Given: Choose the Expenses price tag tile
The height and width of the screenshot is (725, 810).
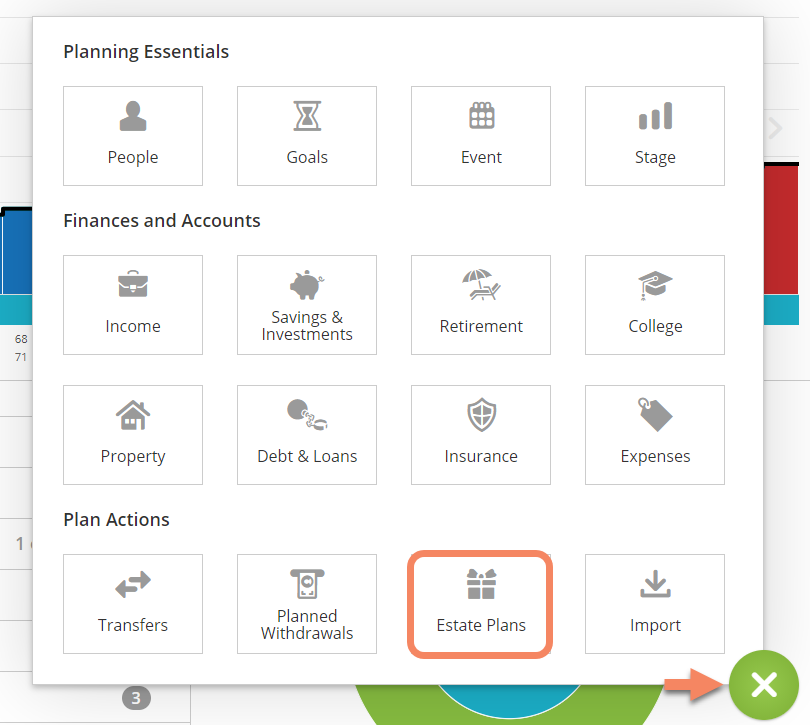Looking at the screenshot, I should click(655, 435).
